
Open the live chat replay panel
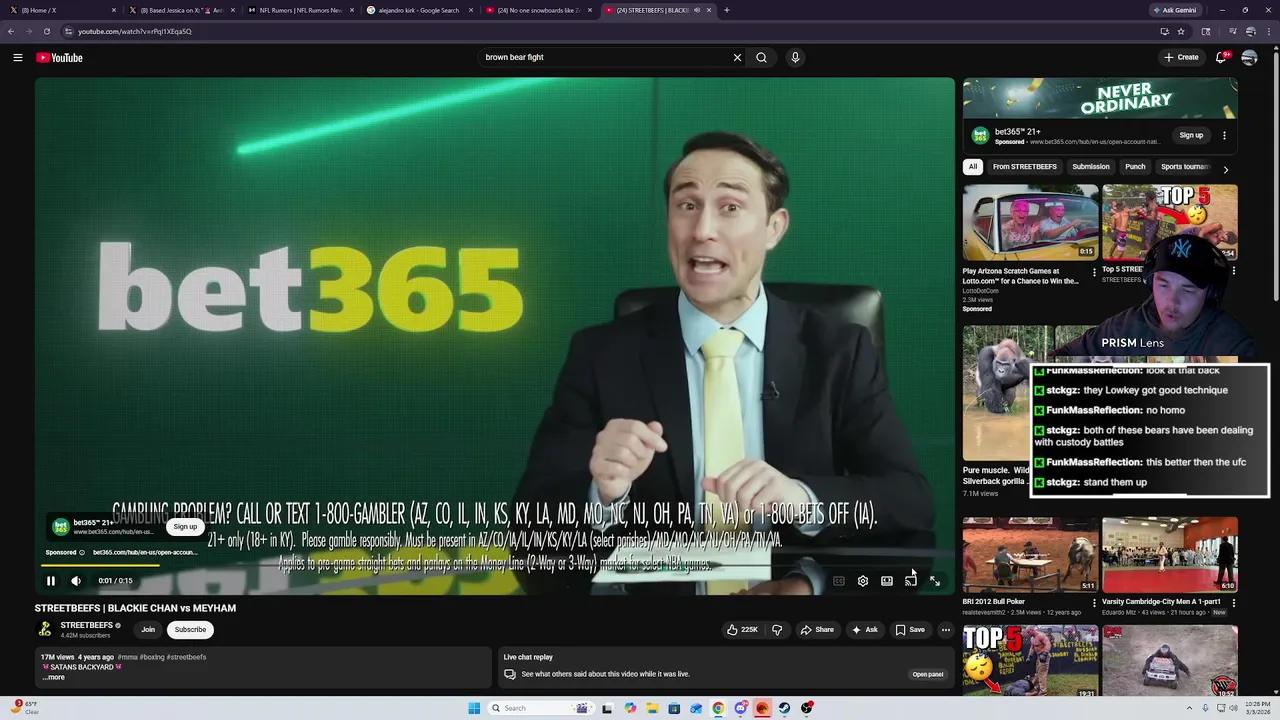927,674
